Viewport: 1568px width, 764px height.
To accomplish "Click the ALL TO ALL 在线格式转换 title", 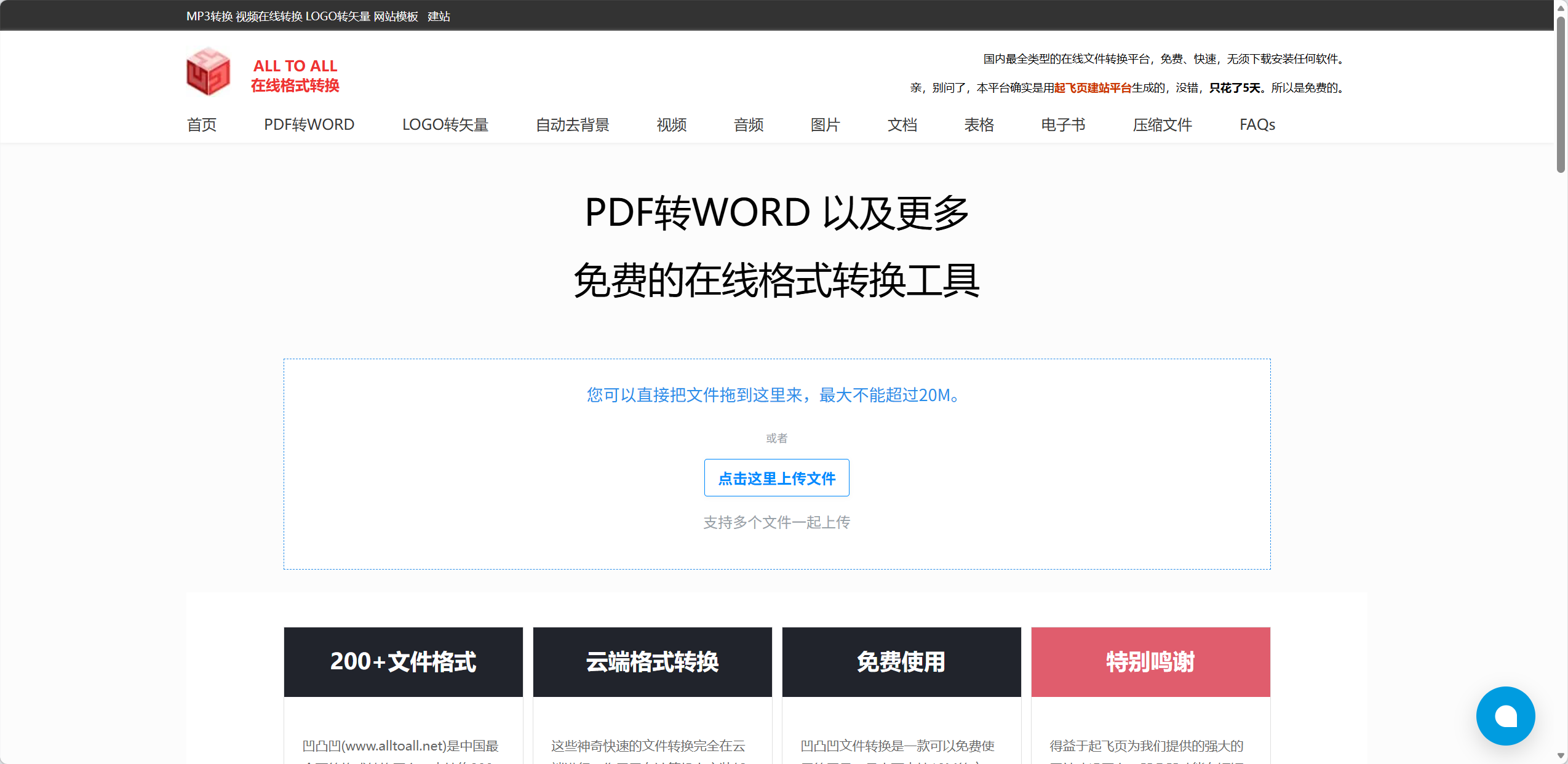I will (x=295, y=76).
